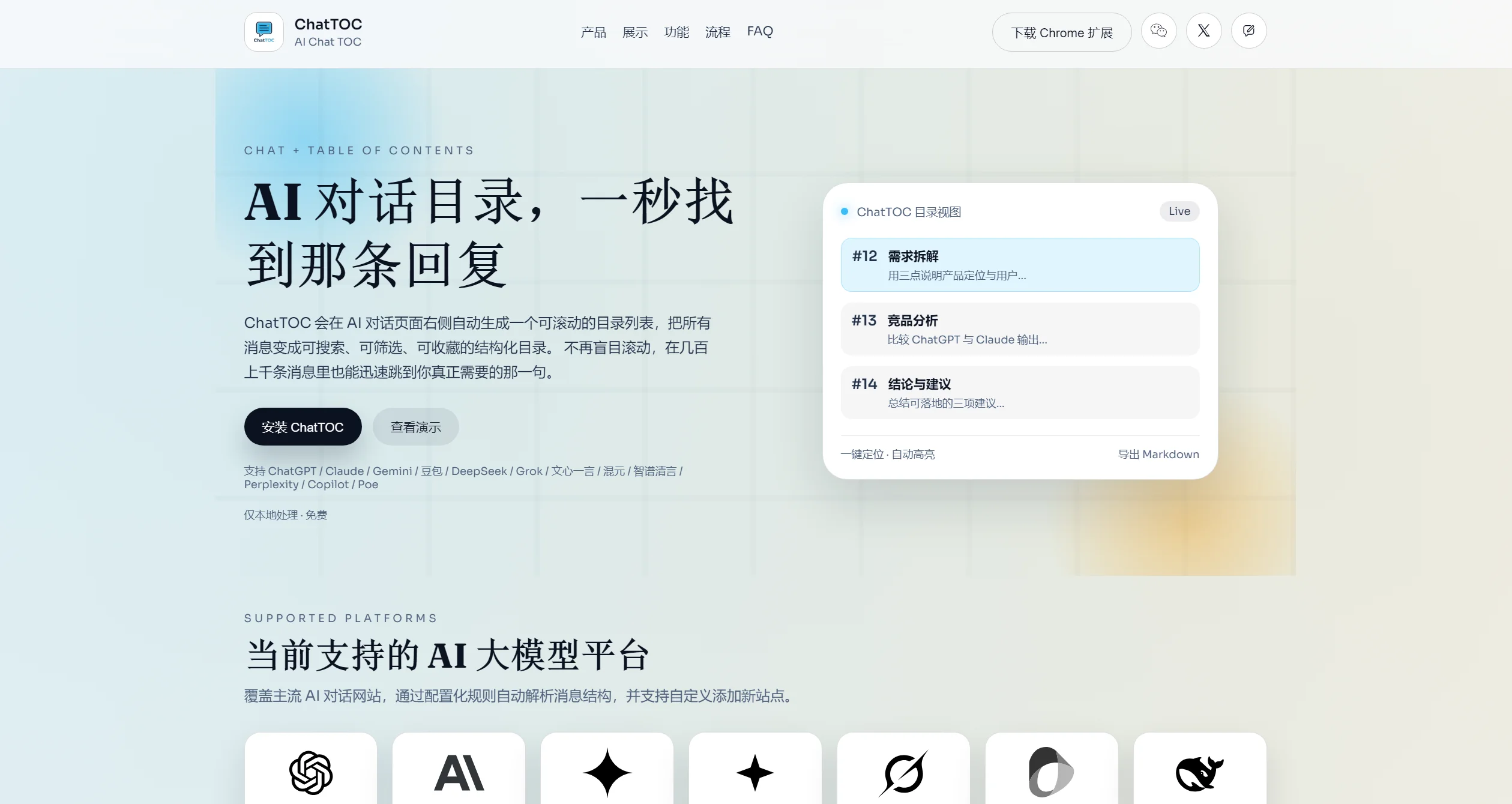Open the X (Twitter) profile icon
1512x804 pixels.
(x=1203, y=31)
